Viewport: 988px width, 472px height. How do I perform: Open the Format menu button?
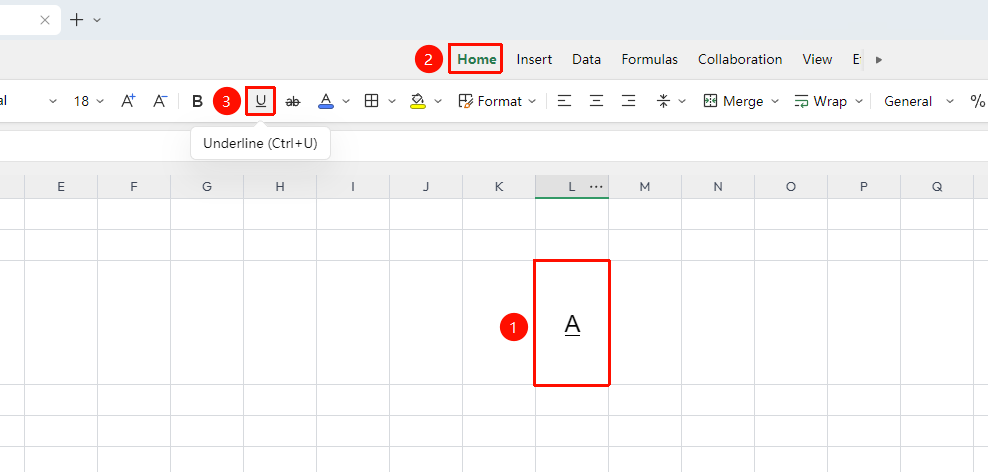[x=497, y=101]
